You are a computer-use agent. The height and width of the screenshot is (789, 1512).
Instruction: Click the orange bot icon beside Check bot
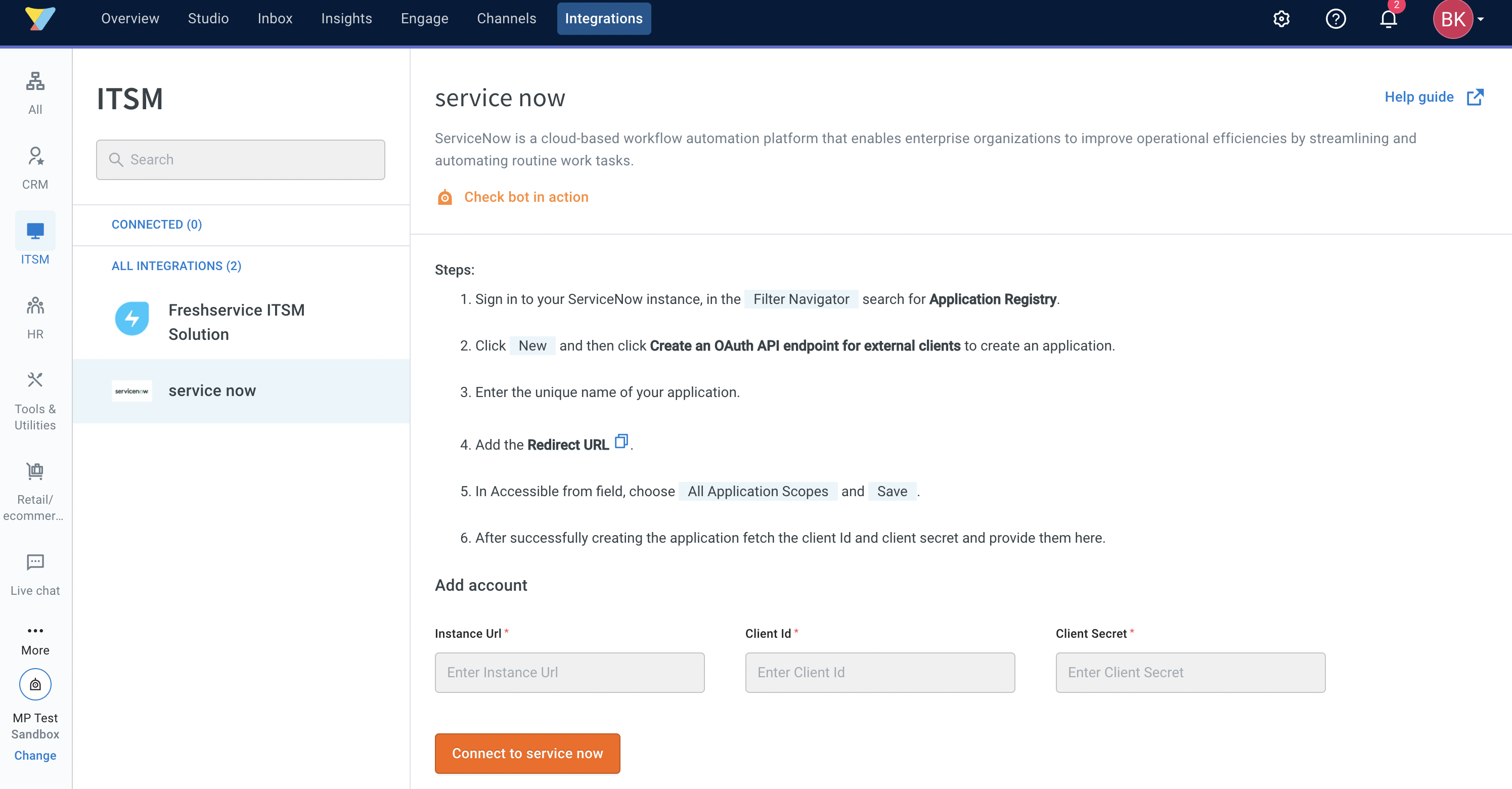click(445, 197)
